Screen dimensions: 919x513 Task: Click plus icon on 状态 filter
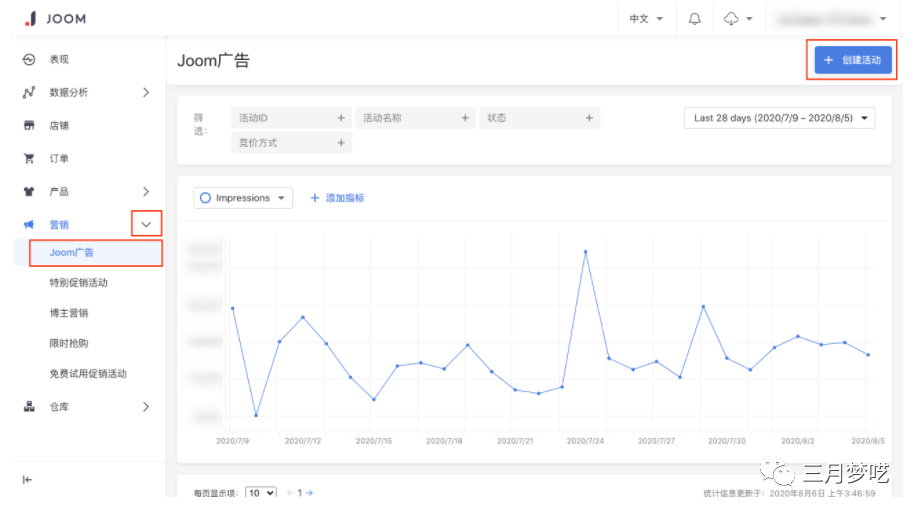[x=589, y=118]
